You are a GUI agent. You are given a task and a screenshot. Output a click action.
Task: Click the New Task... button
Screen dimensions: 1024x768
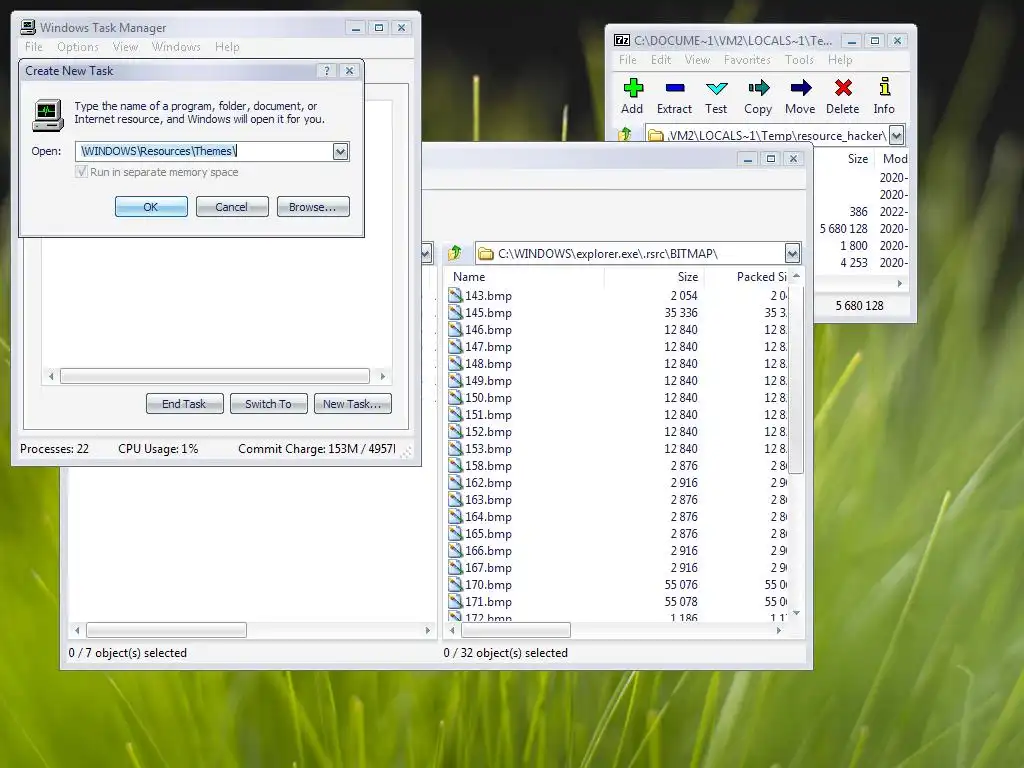352,404
